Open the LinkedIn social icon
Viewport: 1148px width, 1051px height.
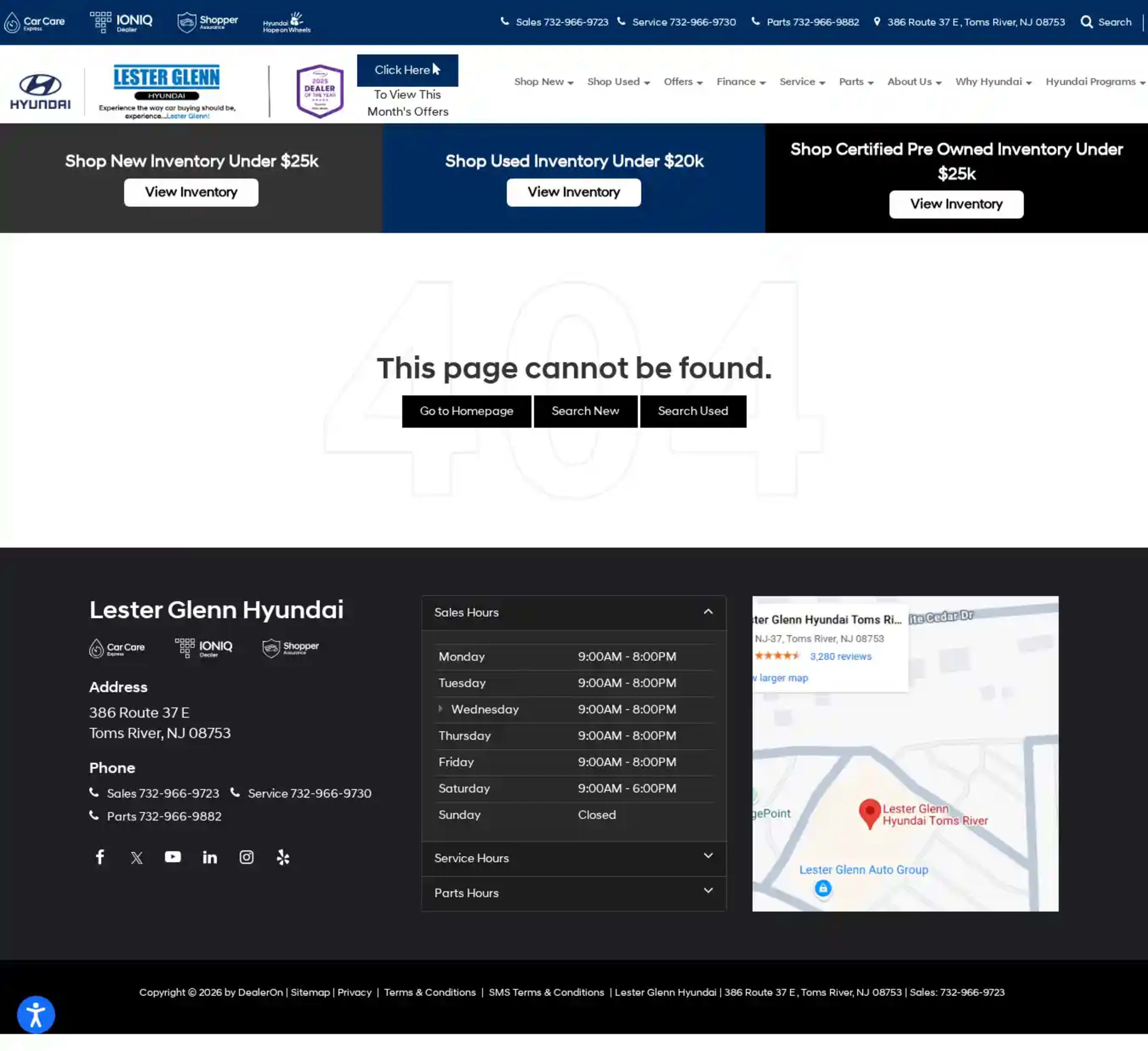coord(210,857)
